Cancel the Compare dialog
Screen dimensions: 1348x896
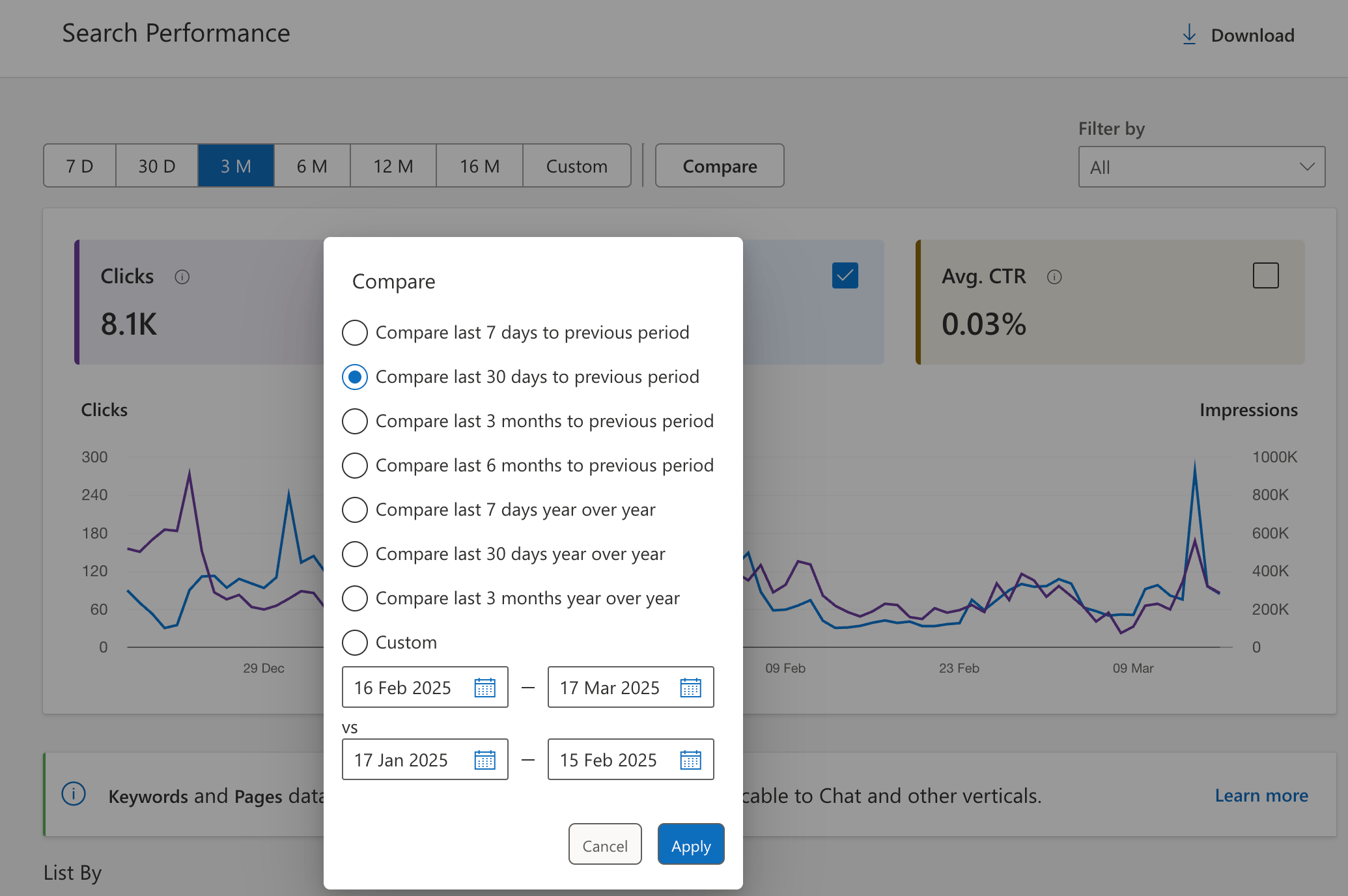pos(604,844)
